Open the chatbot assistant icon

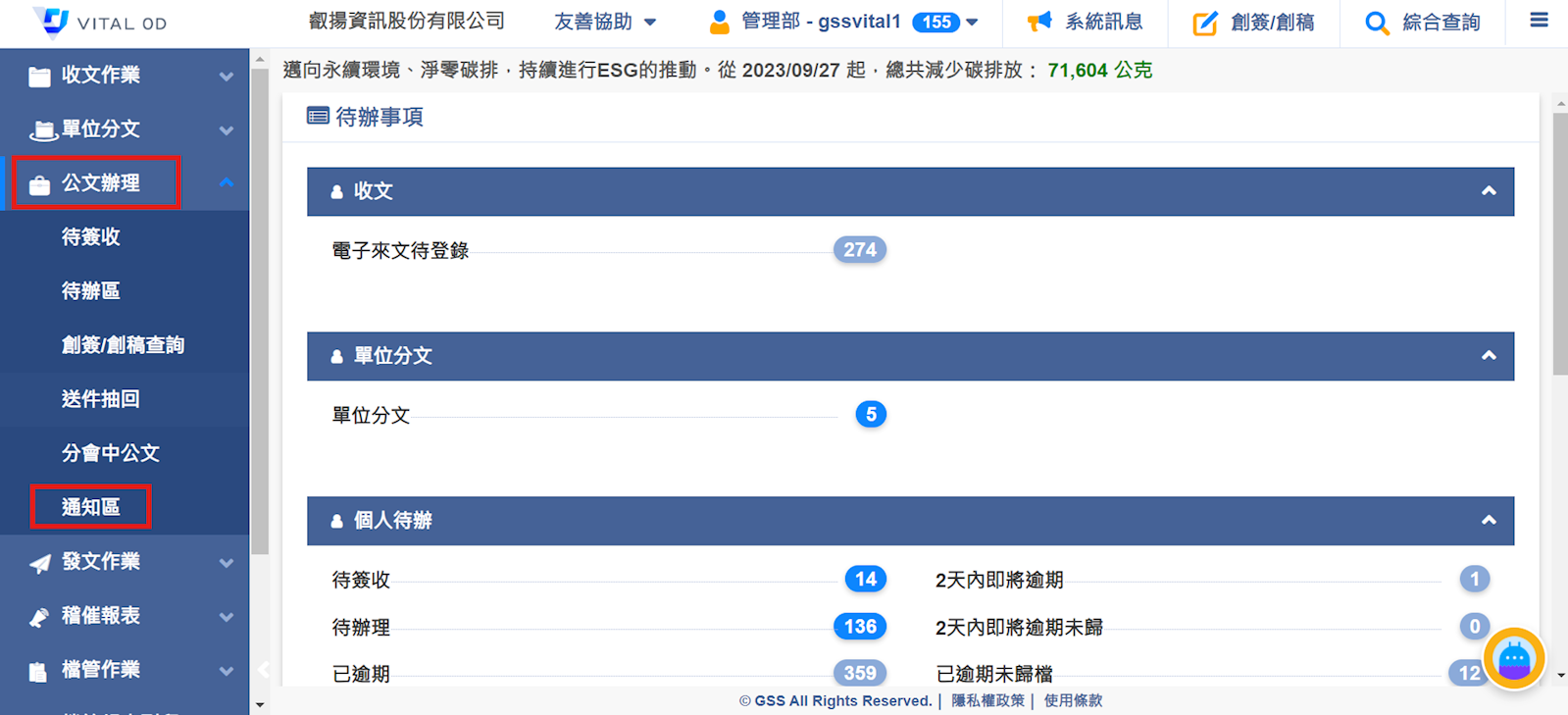(x=1513, y=659)
